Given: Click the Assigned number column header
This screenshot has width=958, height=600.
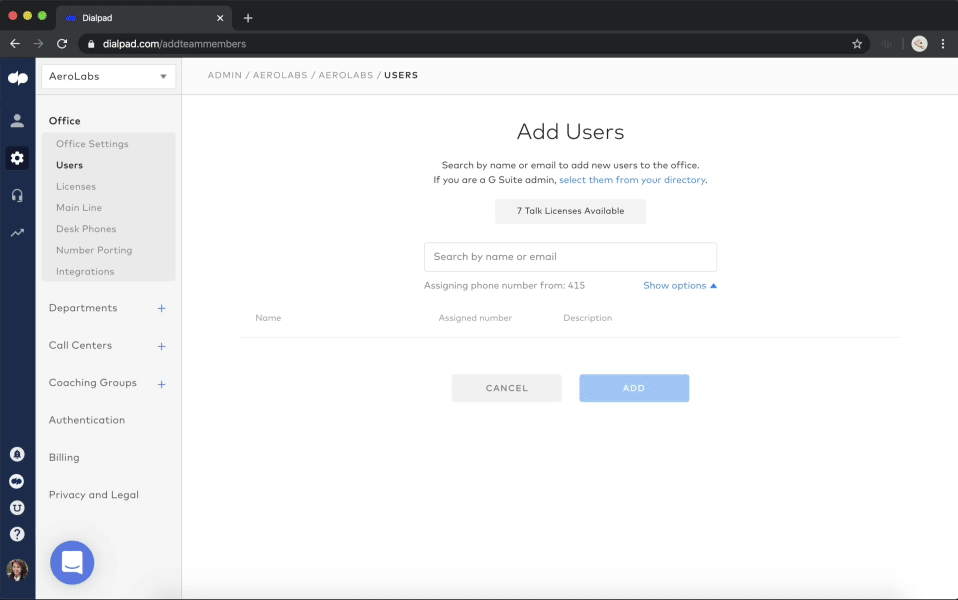Looking at the screenshot, I should coord(475,318).
